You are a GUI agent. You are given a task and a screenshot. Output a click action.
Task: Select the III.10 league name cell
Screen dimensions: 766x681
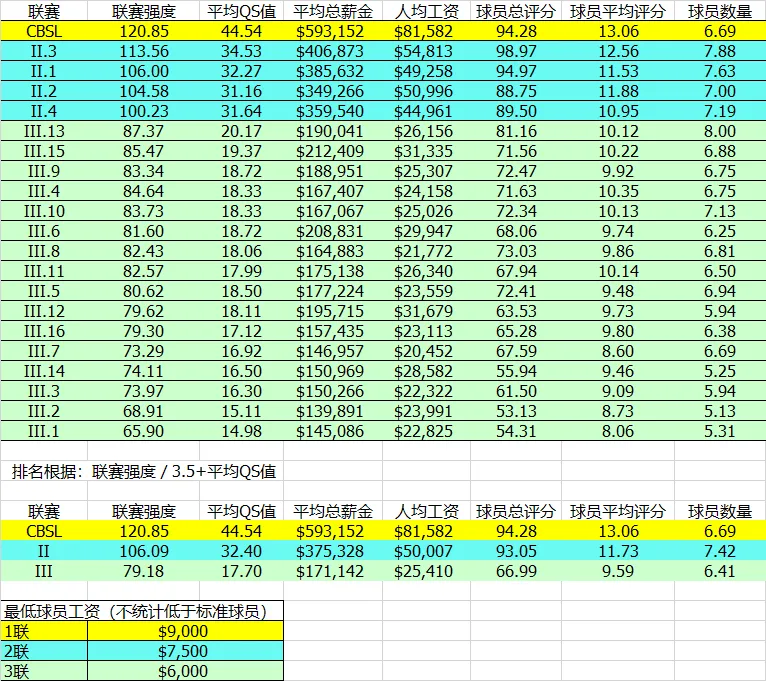point(44,210)
